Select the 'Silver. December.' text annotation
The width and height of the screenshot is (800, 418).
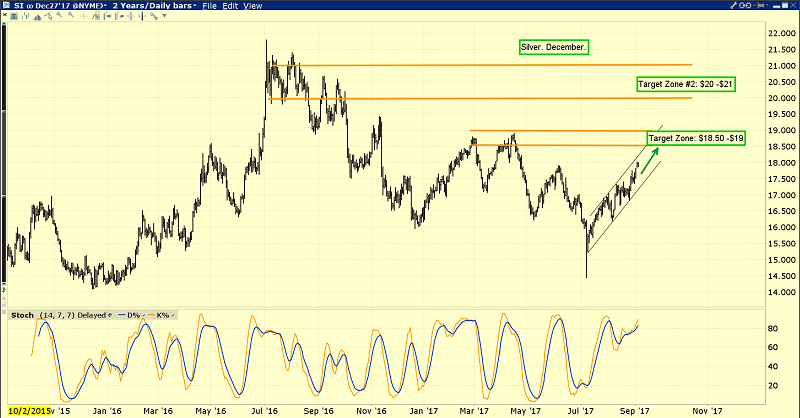553,47
